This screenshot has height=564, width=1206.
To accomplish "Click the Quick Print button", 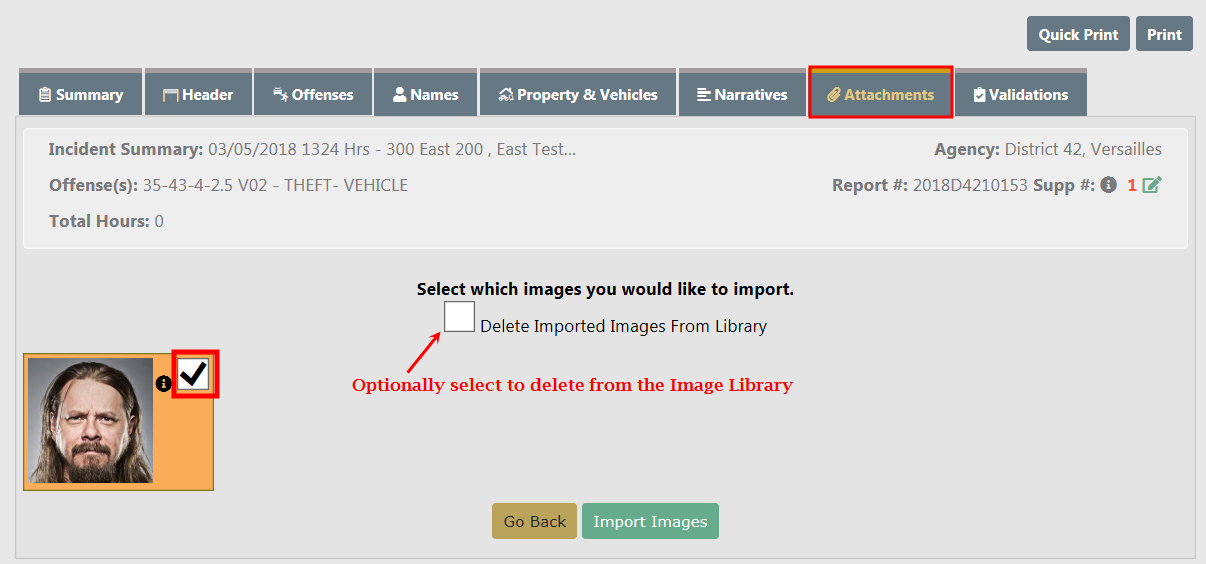I will pos(1077,34).
